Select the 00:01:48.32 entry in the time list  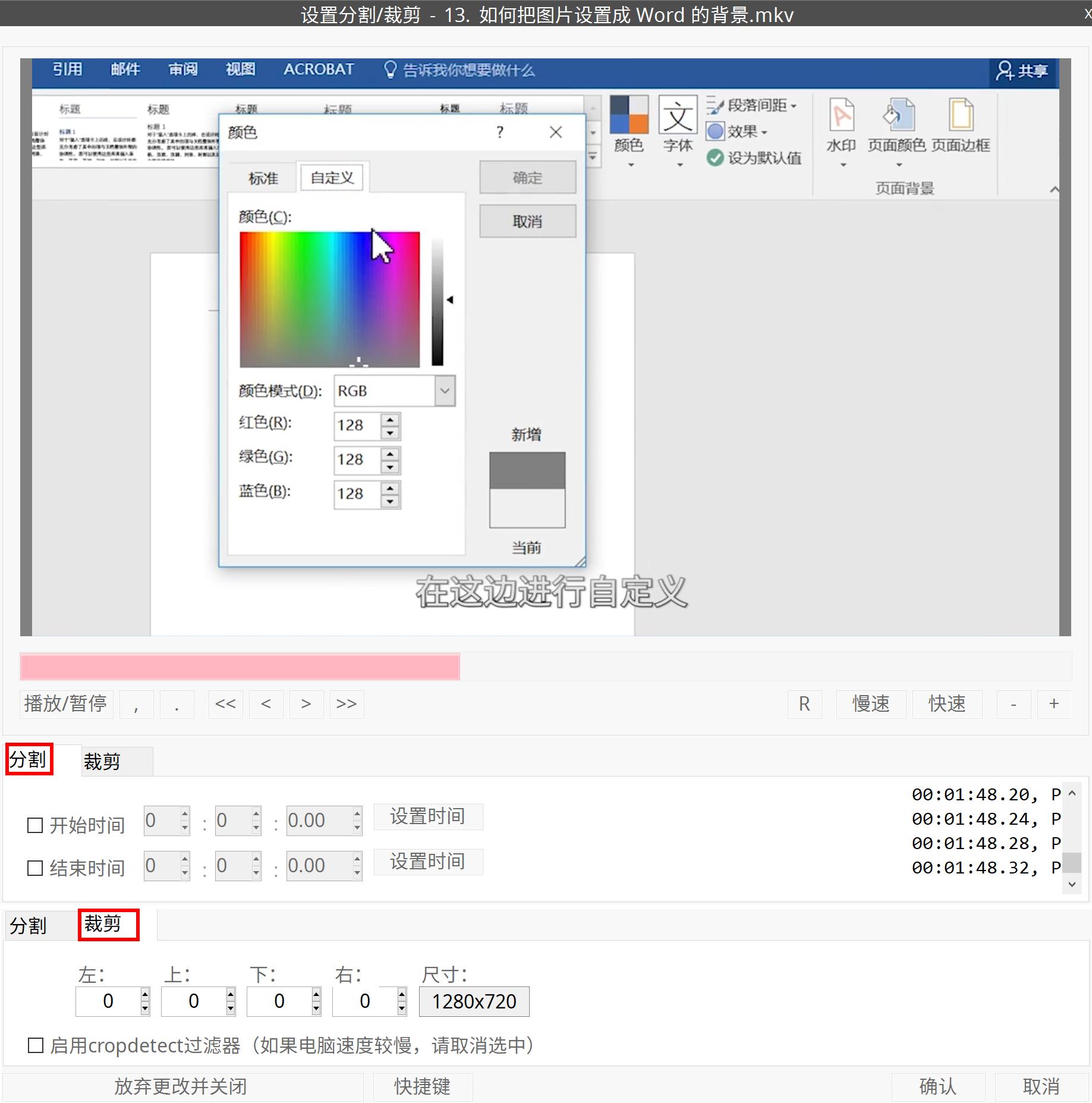pos(986,868)
